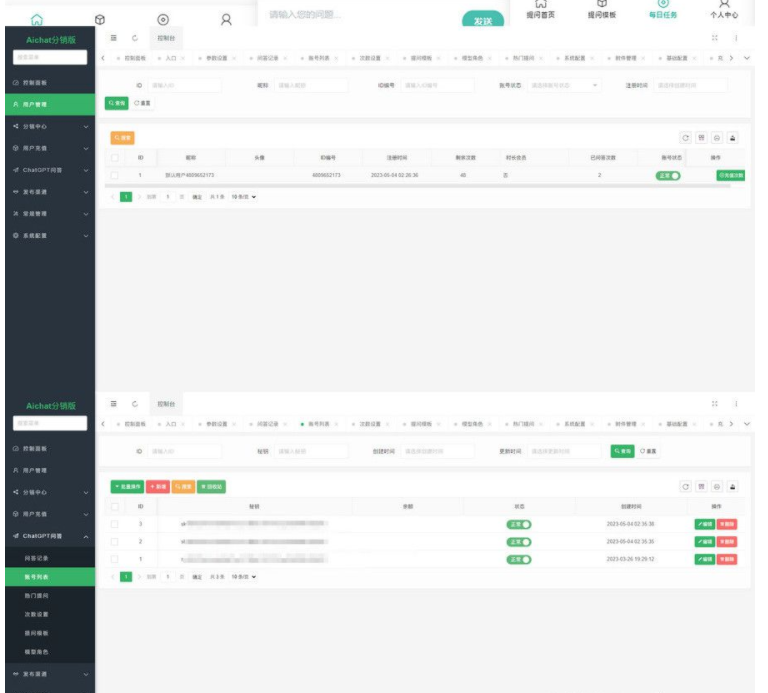Click the green 发送 send button

pos(482,19)
